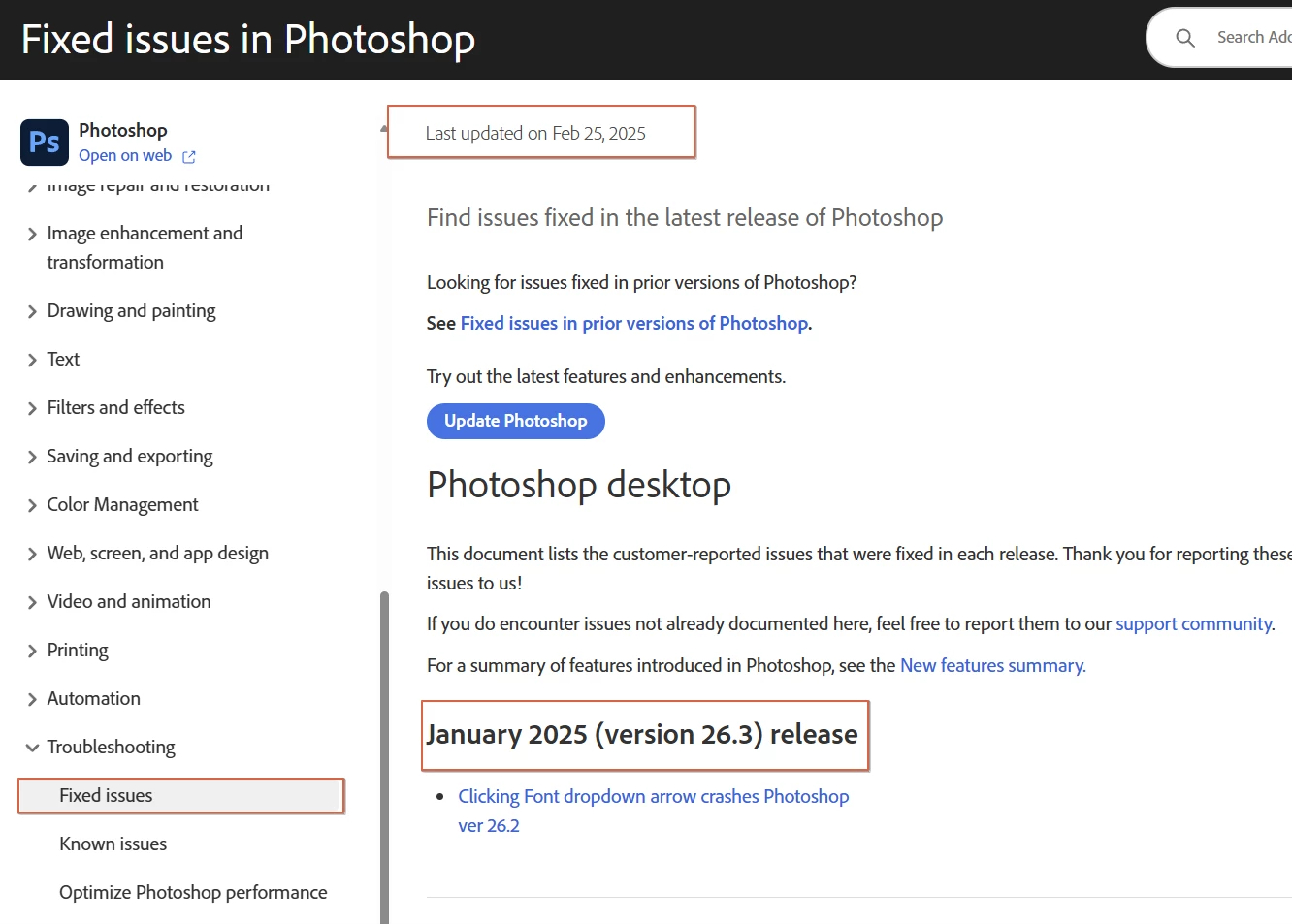This screenshot has height=924, width=1292.
Task: Expand the Drawing and painting chevron
Action: point(32,311)
